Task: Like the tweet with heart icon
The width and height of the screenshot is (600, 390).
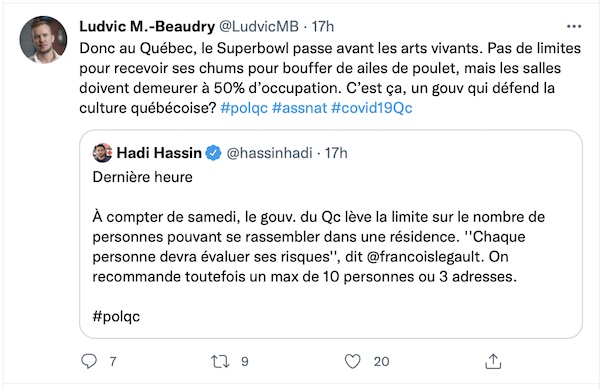Action: point(352,361)
